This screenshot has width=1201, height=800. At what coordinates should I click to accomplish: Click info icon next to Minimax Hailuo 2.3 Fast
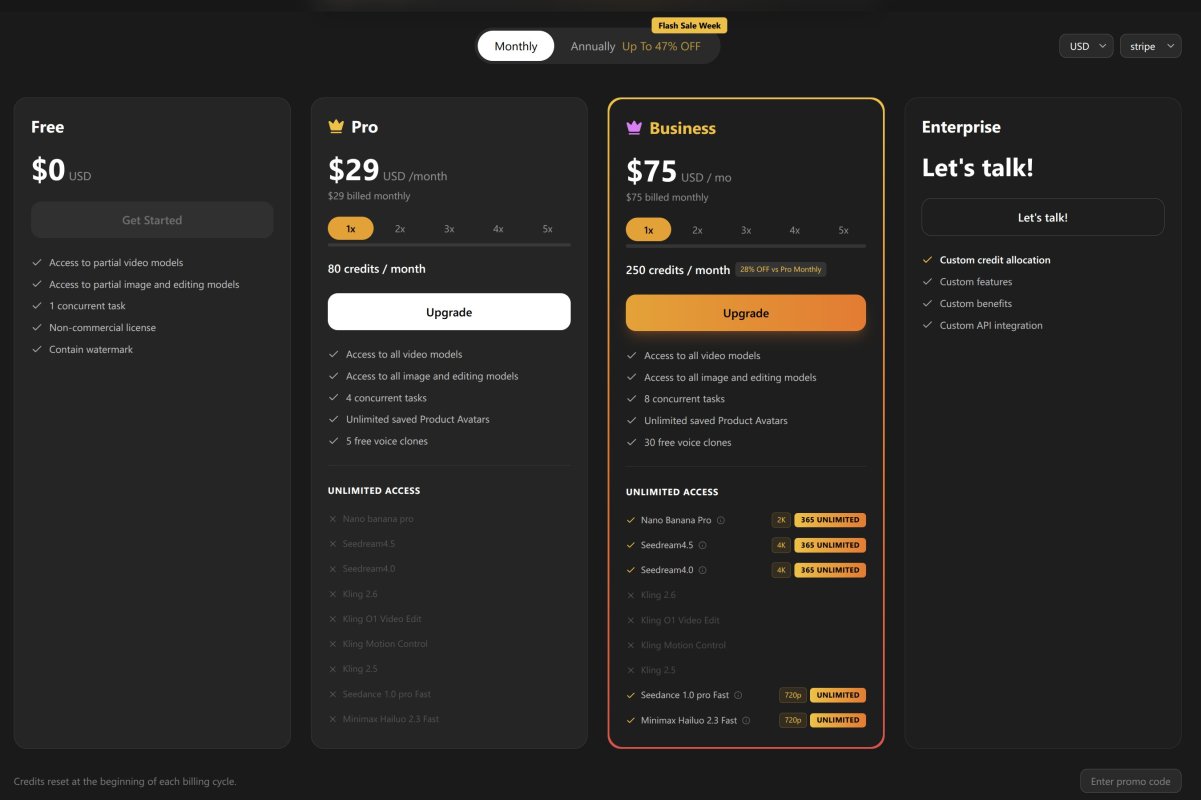(746, 720)
